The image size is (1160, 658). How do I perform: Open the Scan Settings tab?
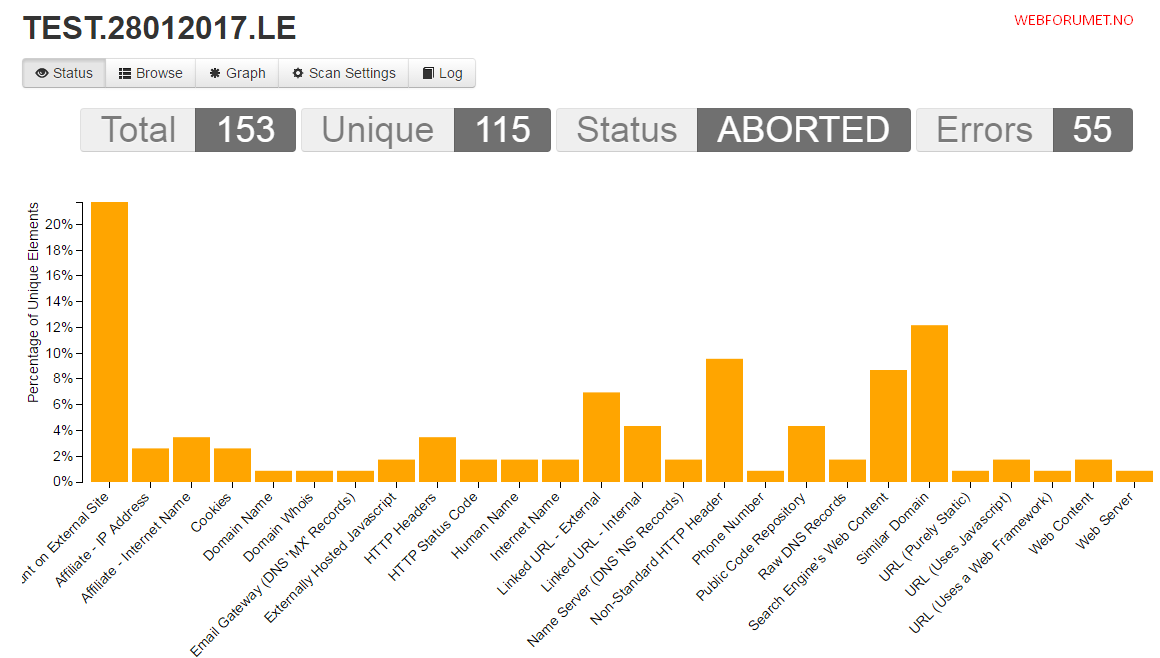344,73
